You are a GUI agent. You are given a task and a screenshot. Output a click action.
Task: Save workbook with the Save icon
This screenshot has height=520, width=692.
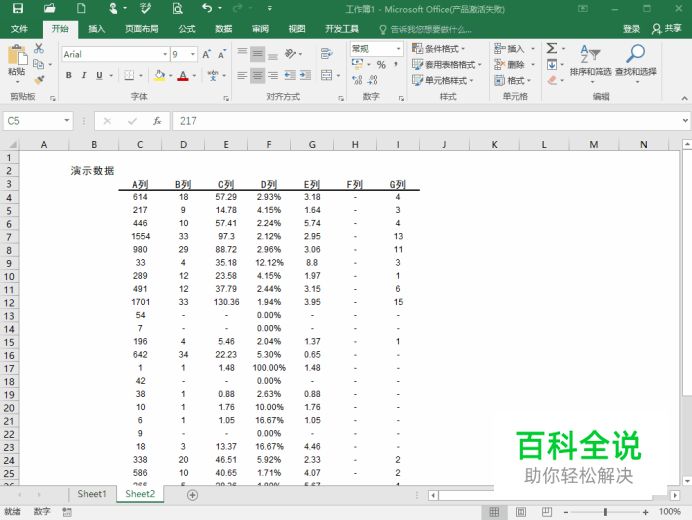click(18, 8)
